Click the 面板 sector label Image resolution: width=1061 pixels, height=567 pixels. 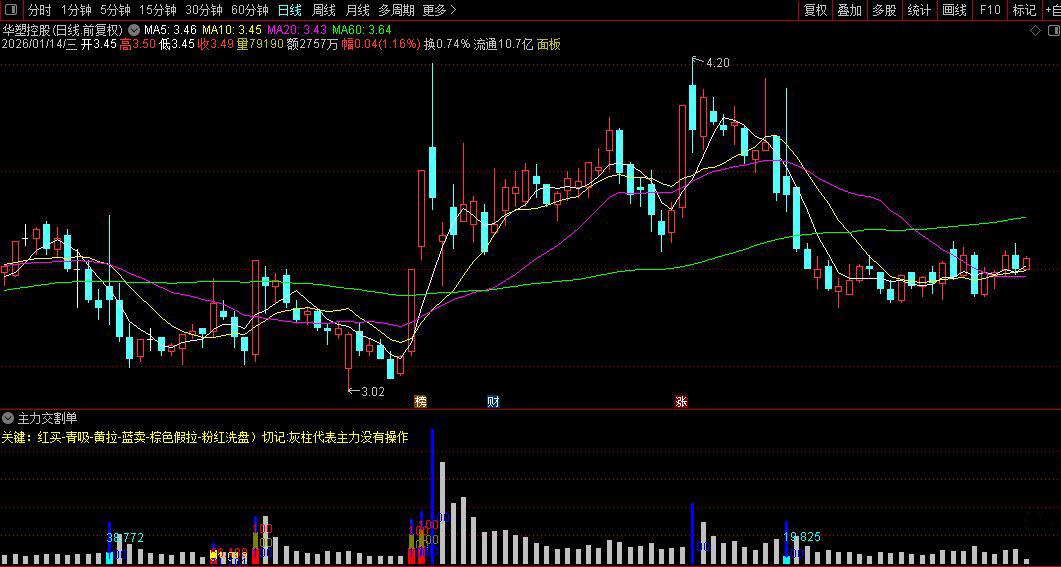pos(549,45)
